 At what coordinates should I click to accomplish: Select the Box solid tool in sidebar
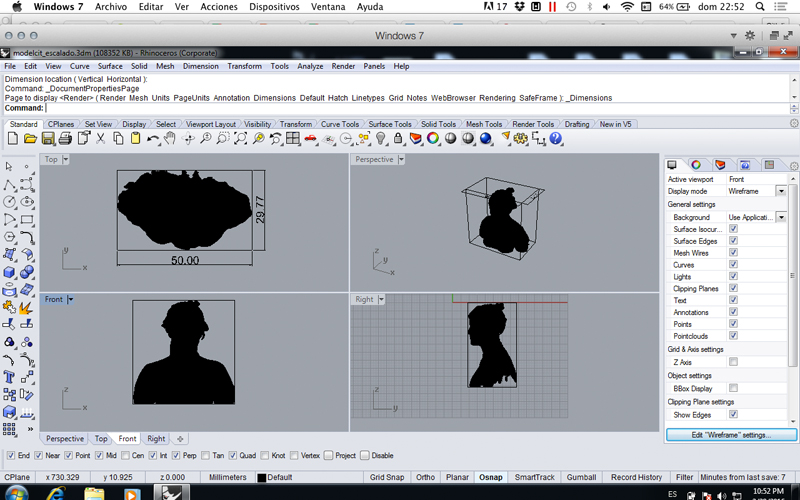coord(9,272)
